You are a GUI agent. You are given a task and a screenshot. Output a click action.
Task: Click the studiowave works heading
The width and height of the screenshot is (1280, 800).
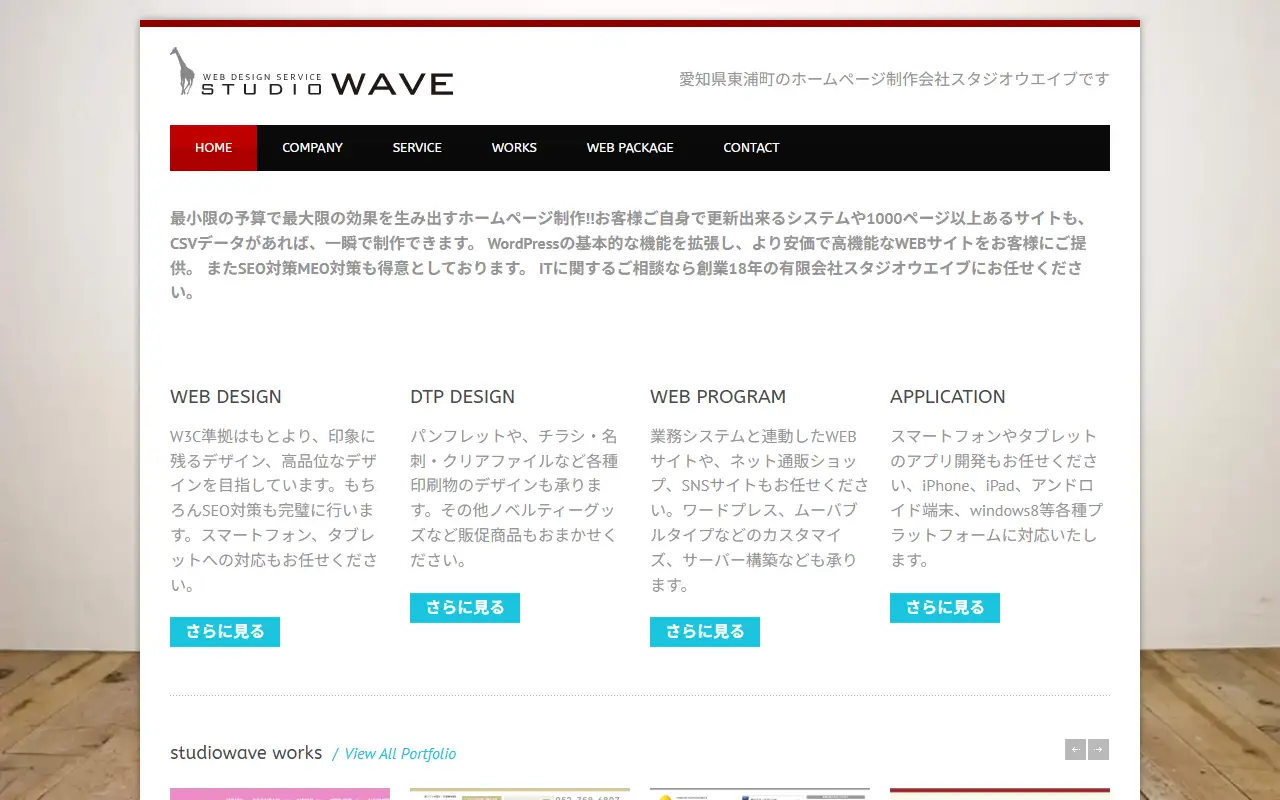(246, 753)
